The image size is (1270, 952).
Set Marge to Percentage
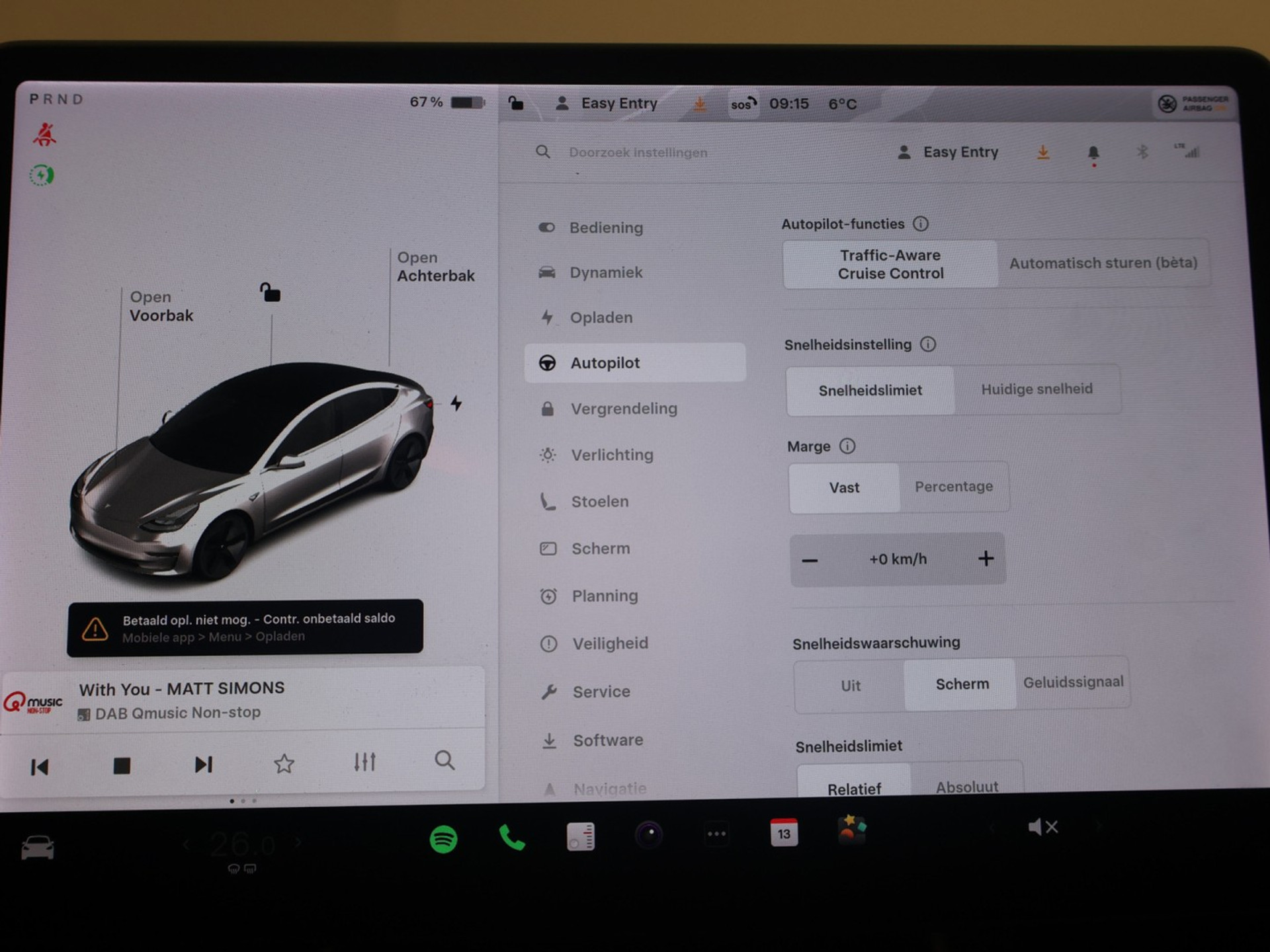(x=953, y=487)
